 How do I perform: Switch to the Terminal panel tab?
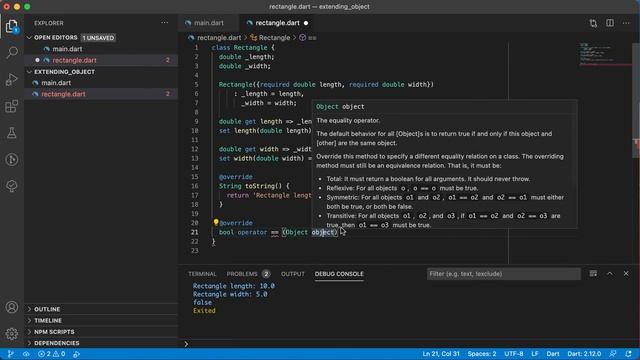202,274
